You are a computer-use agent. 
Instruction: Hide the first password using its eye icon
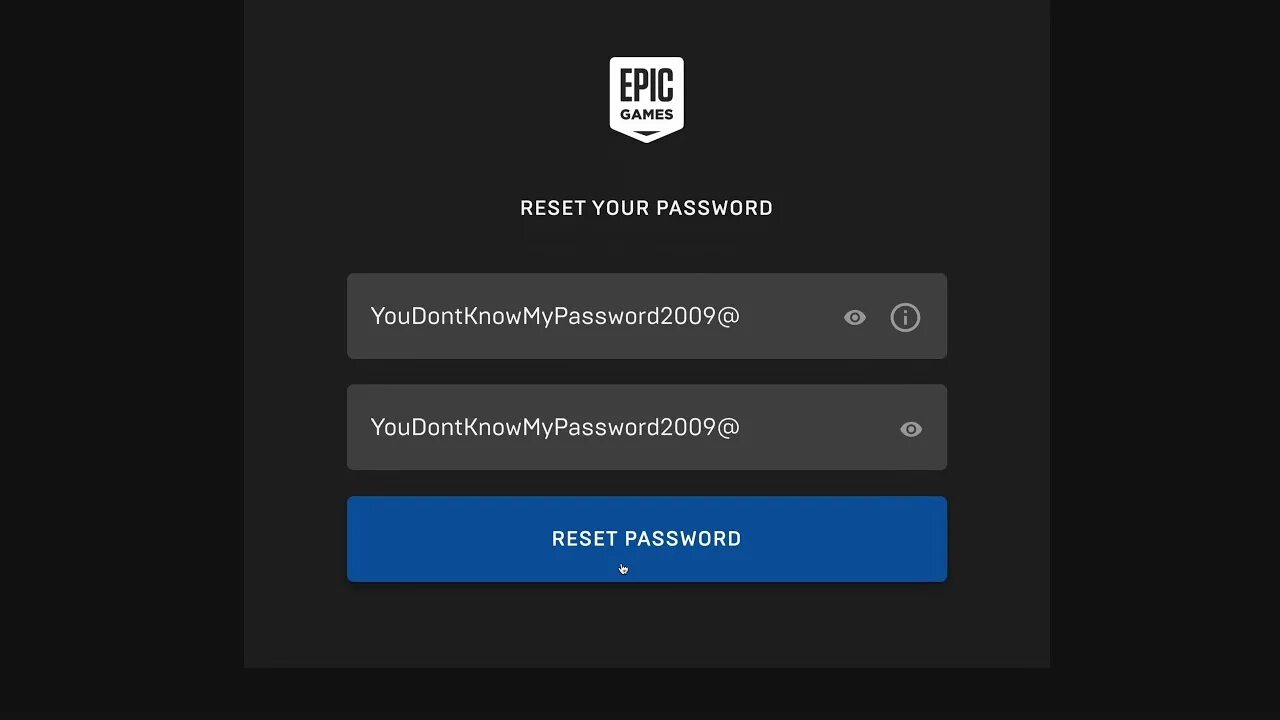click(854, 318)
